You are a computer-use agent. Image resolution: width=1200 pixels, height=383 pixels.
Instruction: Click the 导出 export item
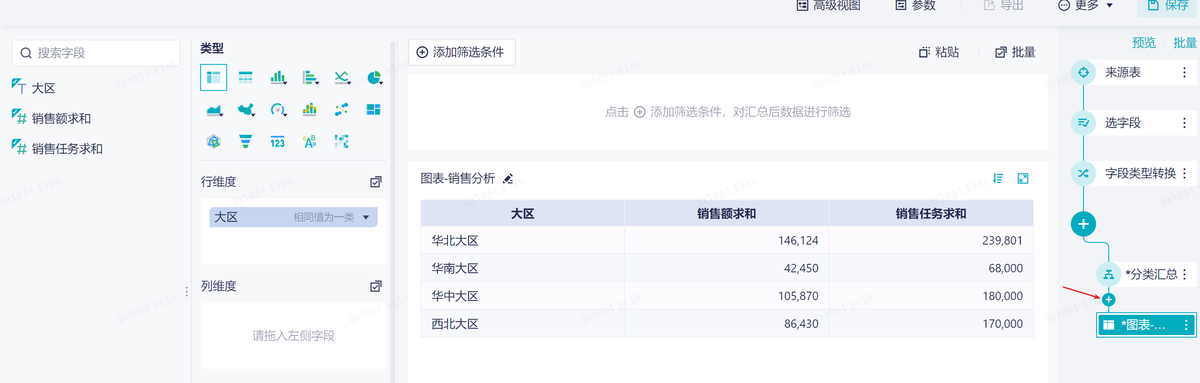pos(1003,5)
